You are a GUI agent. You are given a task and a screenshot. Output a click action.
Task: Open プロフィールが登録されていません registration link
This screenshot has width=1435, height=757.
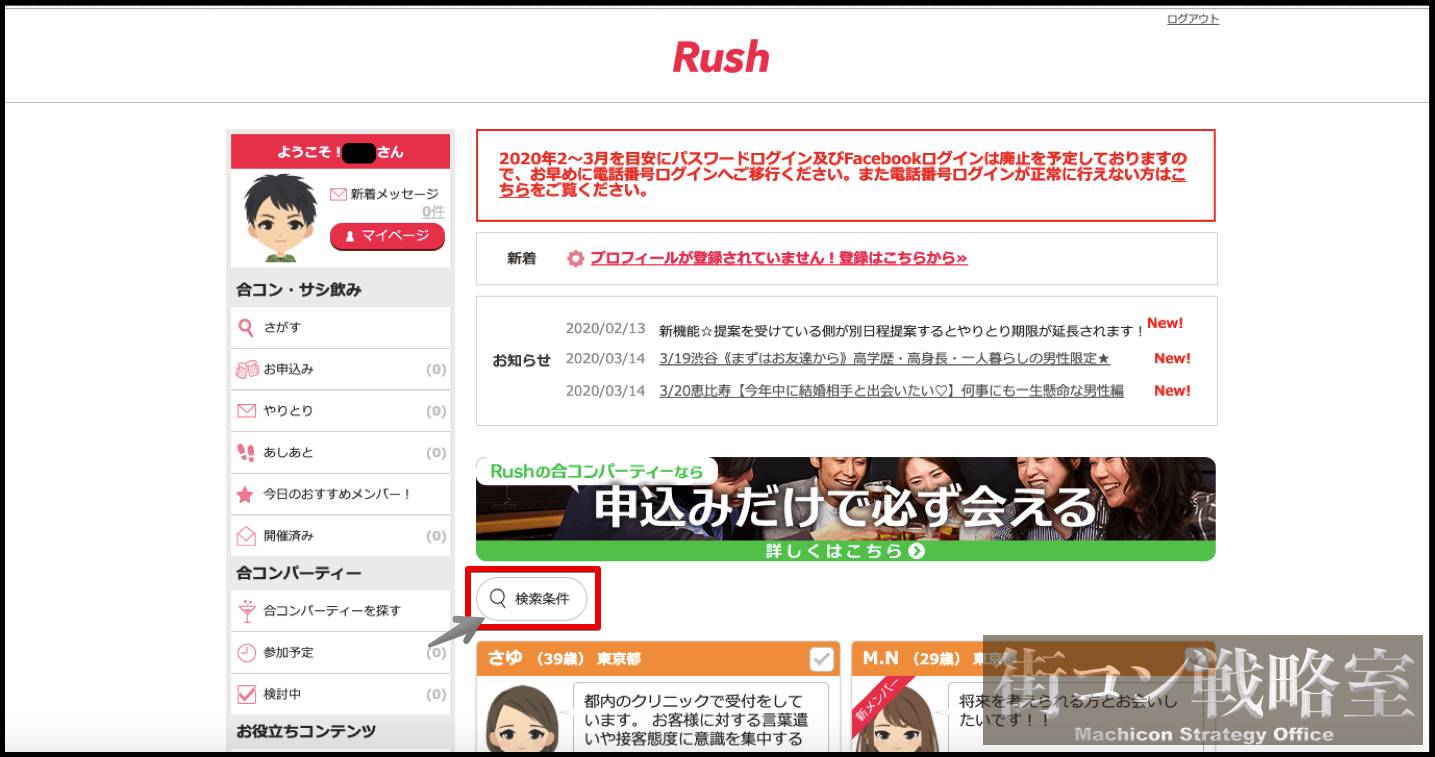pyautogui.click(x=778, y=258)
